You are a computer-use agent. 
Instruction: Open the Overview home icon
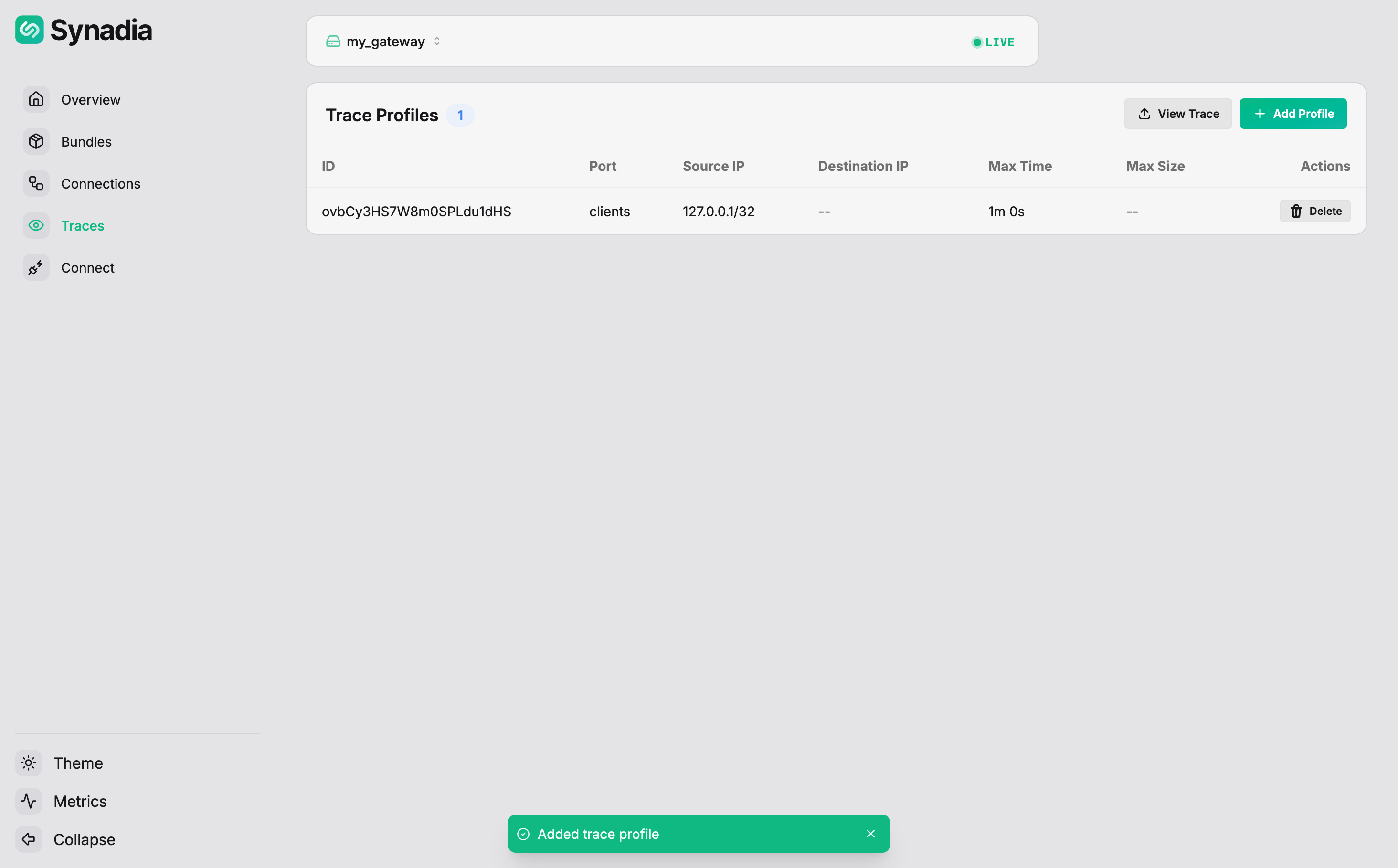point(36,99)
